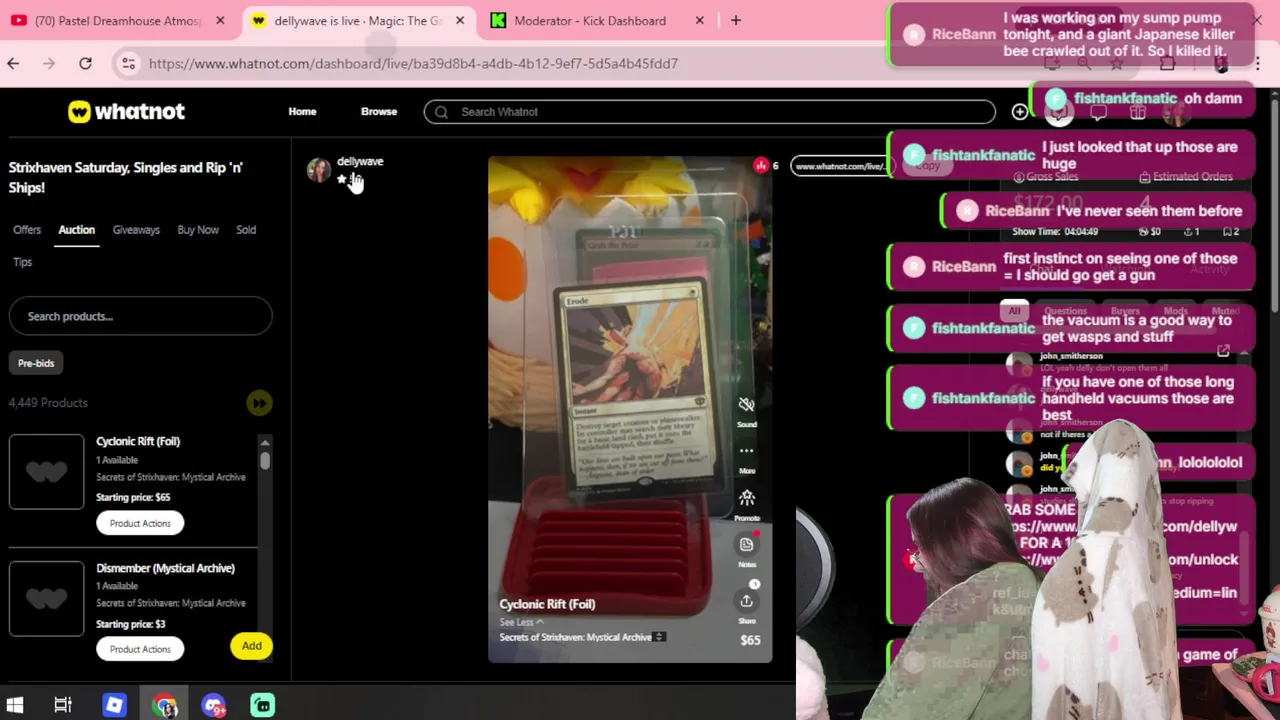This screenshot has height=720, width=1280.
Task: Click the $65 price on the stream
Action: click(750, 640)
